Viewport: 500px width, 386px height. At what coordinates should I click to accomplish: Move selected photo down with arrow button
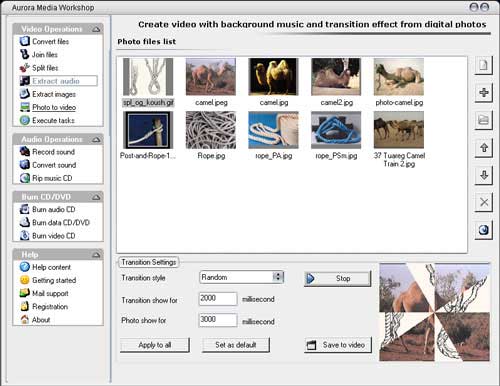click(483, 175)
